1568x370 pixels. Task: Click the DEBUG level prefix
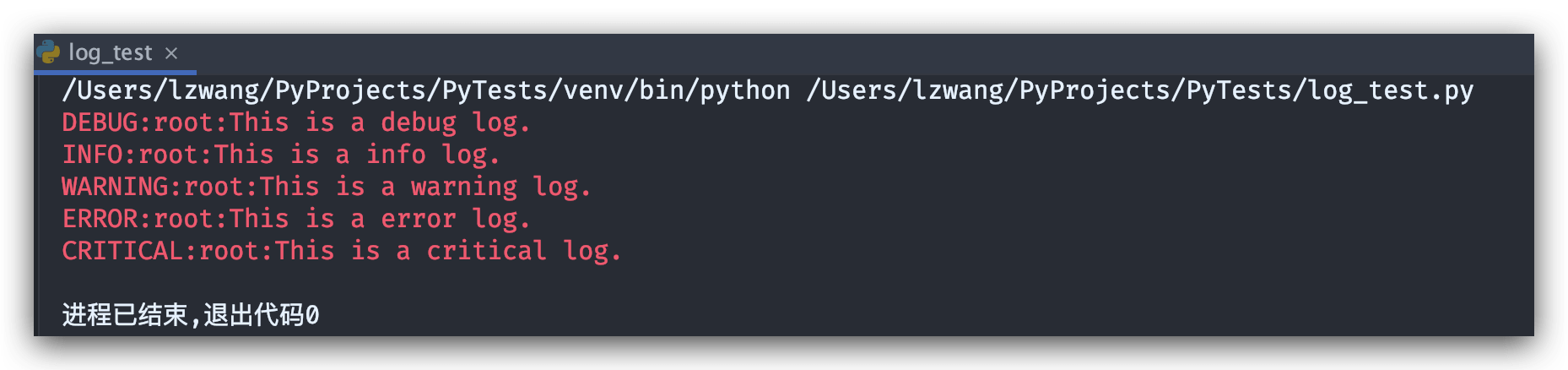tap(100, 122)
